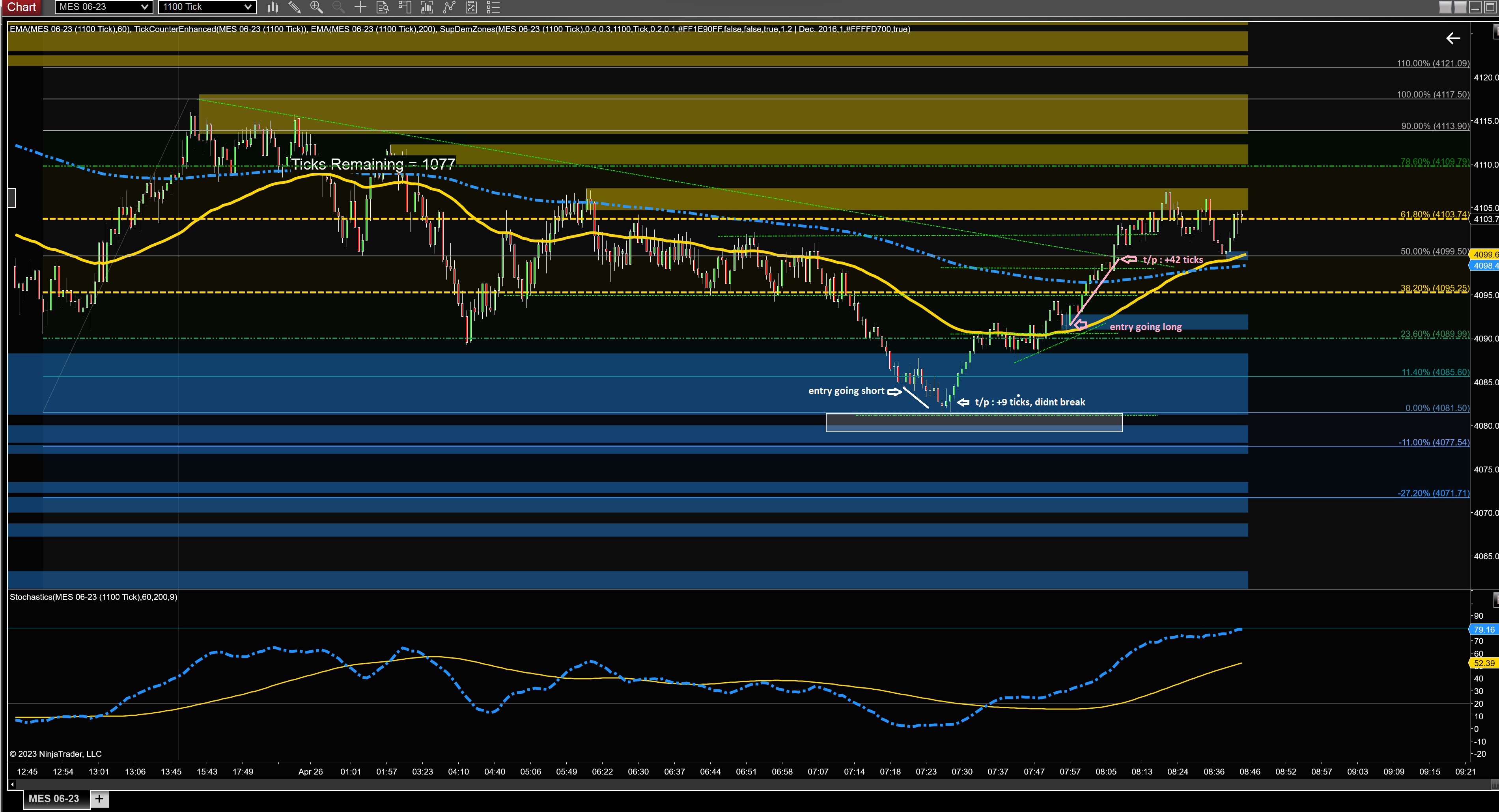Click the 0.00% (4081.50) Fibonacci label
This screenshot has height=812, width=1499.
[x=1437, y=408]
